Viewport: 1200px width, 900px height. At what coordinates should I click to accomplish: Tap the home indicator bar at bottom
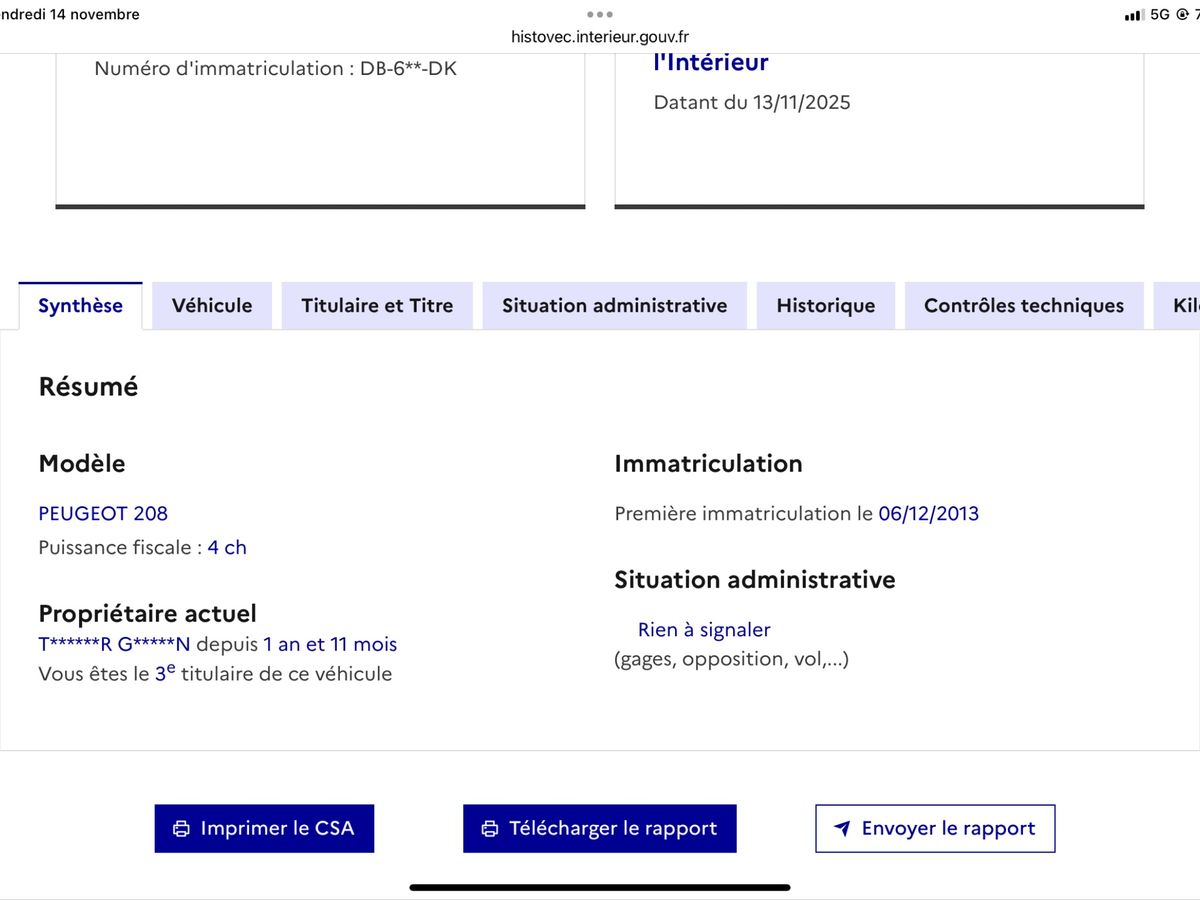[x=600, y=887]
